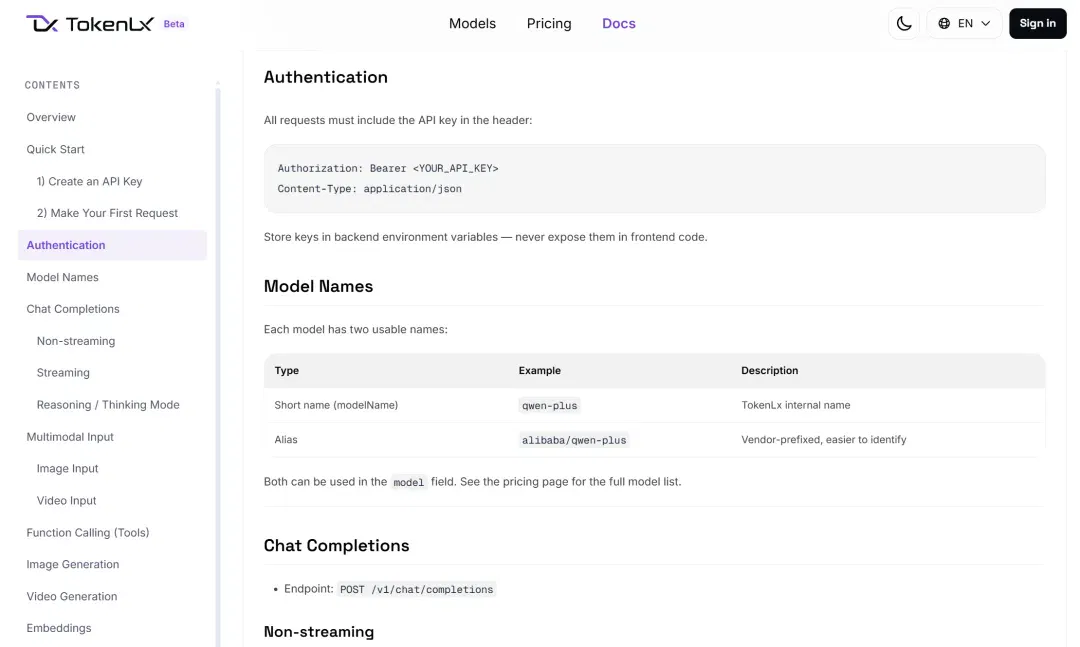Select '1) Create an API Key' entry
The height and width of the screenshot is (647, 1080).
[x=90, y=181]
